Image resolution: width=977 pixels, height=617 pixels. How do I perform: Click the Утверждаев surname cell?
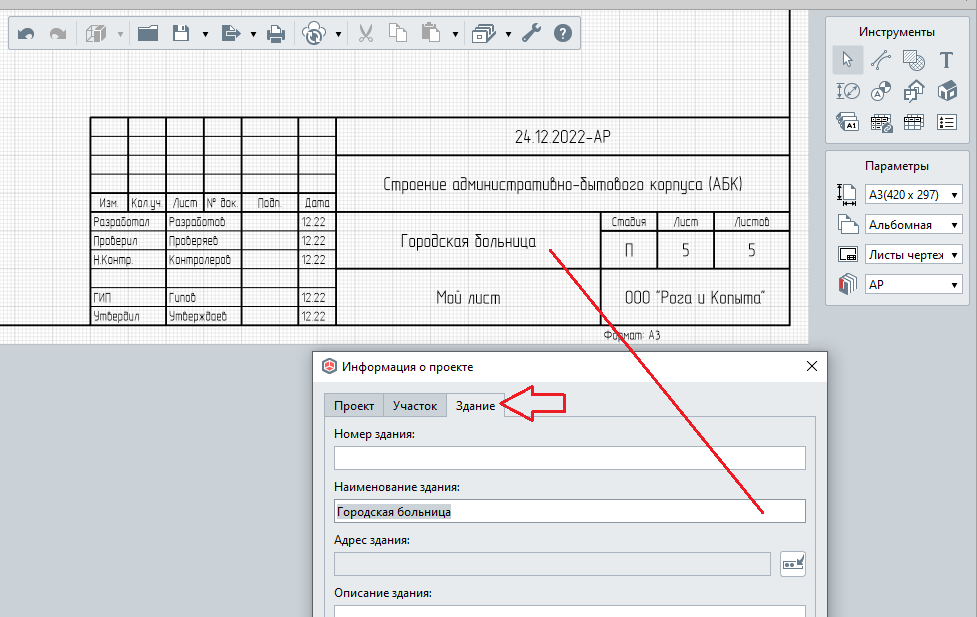[204, 316]
